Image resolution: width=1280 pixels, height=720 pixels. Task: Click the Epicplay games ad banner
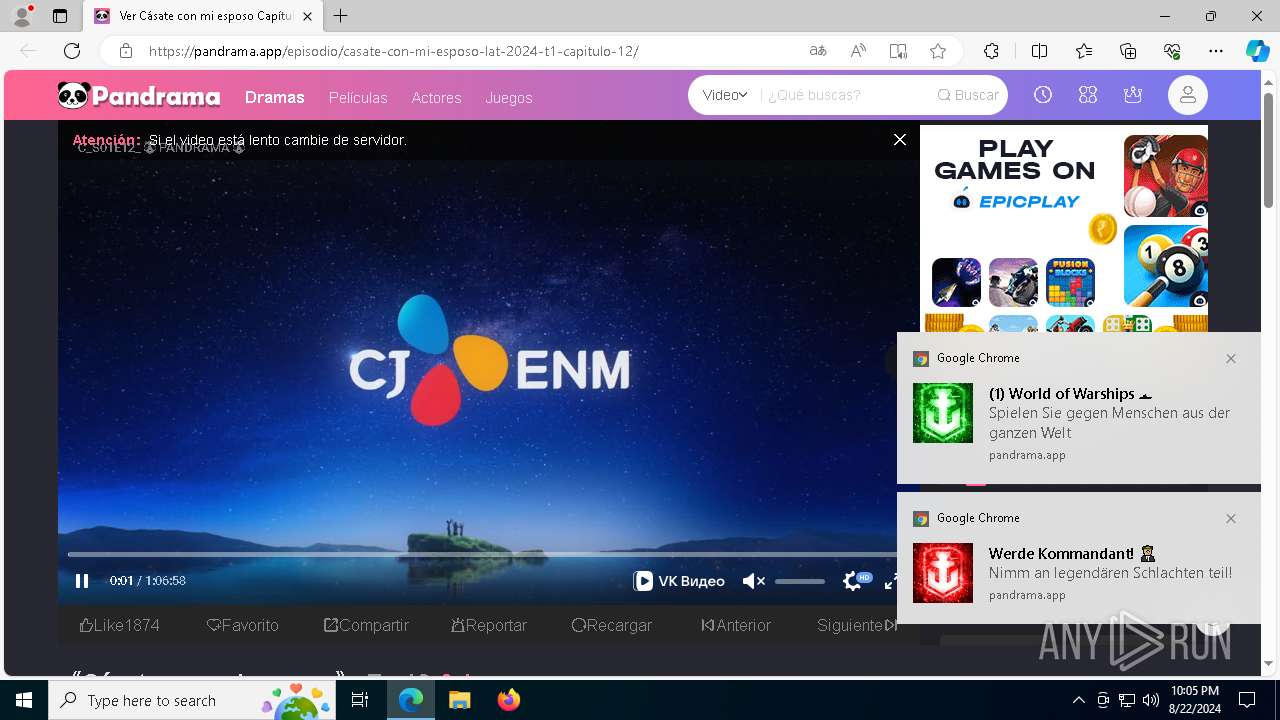coord(1064,230)
